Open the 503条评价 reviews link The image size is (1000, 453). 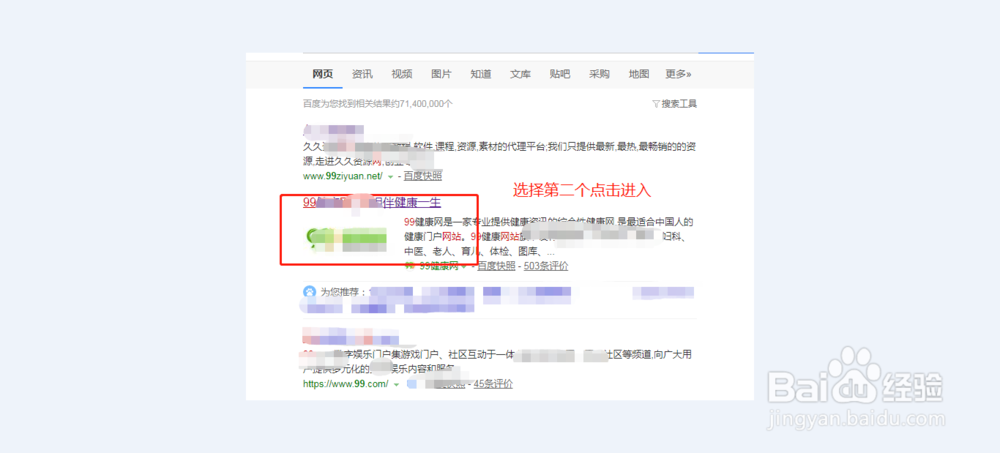[546, 266]
